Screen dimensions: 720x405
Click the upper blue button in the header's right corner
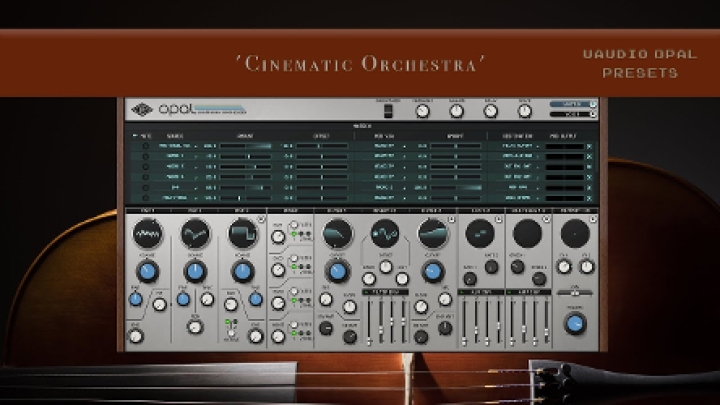click(573, 104)
